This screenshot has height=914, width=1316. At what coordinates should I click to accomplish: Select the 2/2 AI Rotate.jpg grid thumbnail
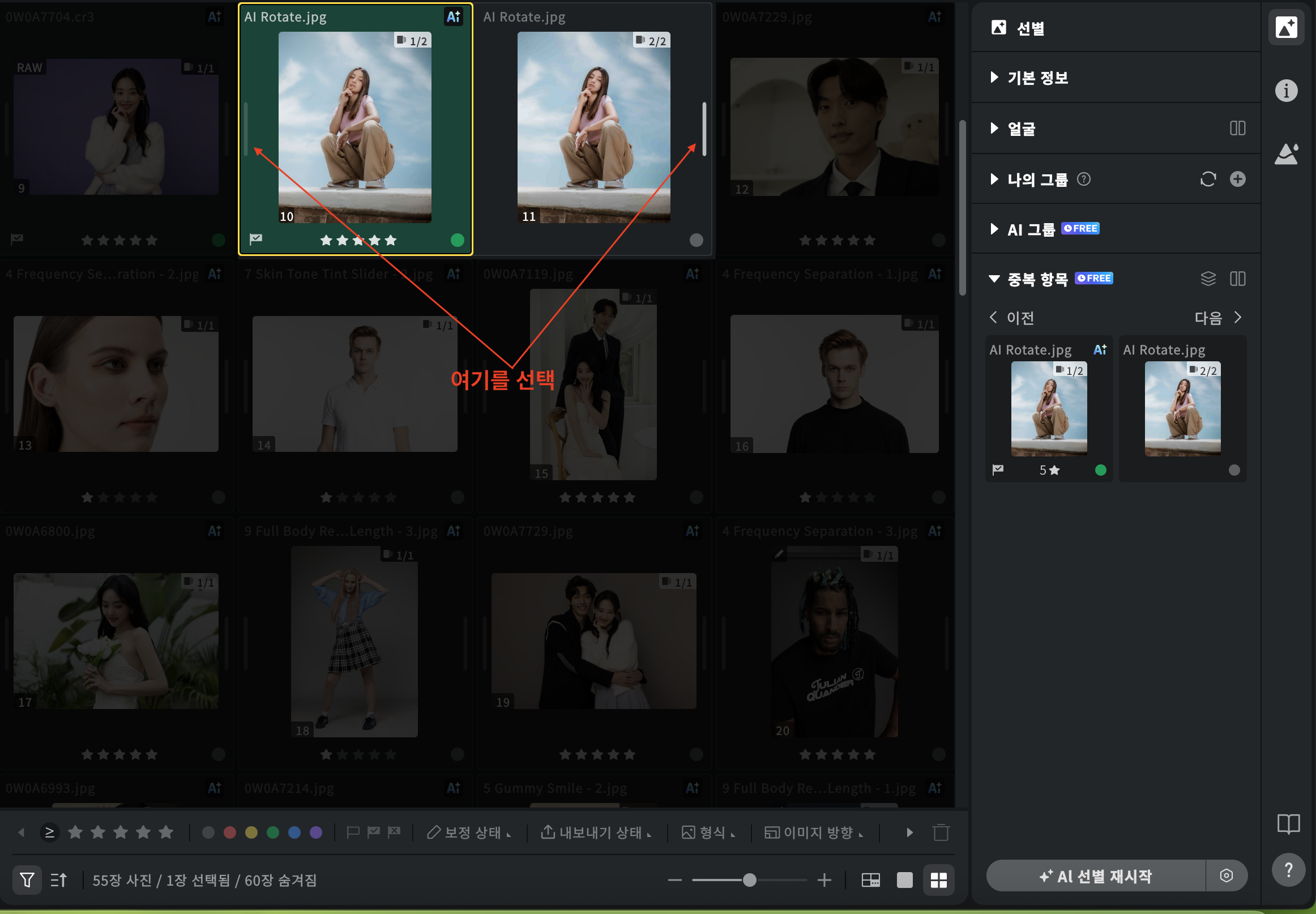(593, 127)
